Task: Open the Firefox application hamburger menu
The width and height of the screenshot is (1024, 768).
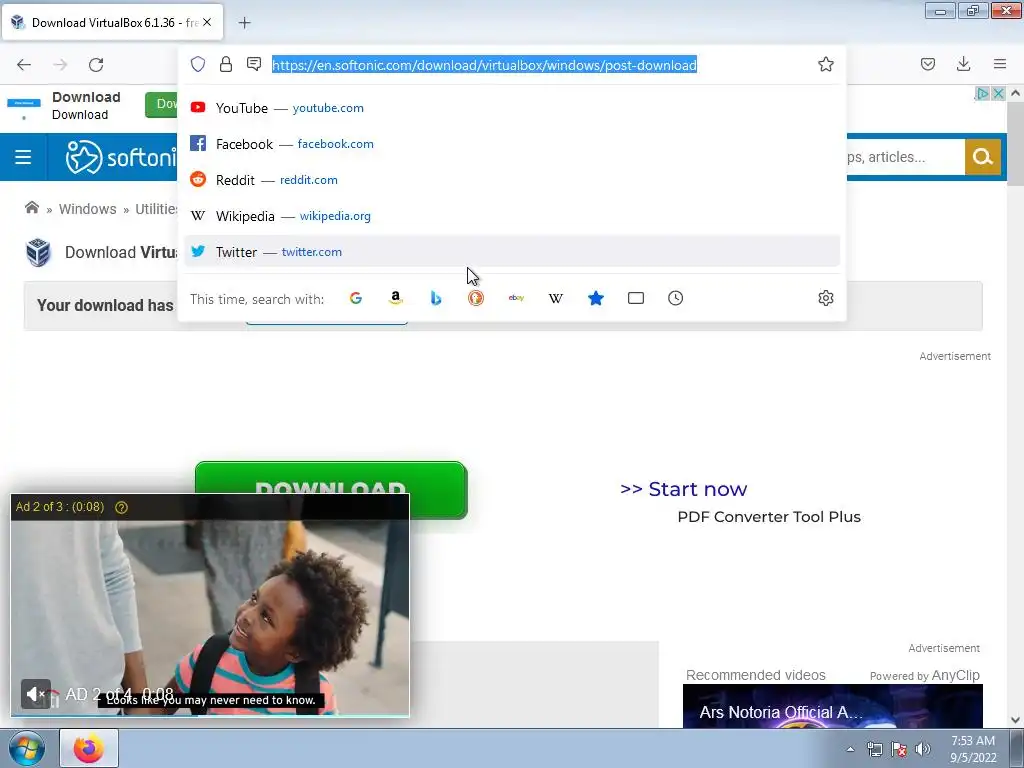Action: click(1000, 64)
